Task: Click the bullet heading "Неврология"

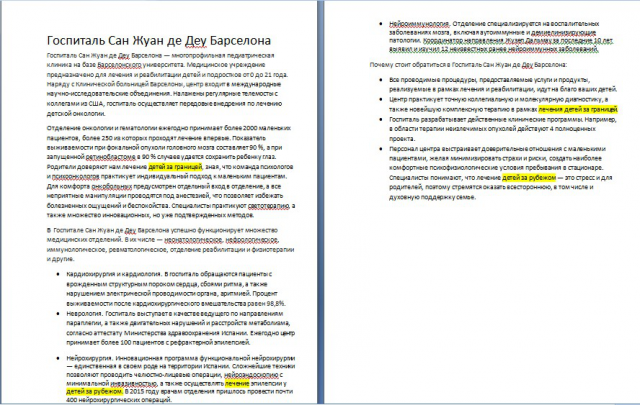Action: coord(84,314)
